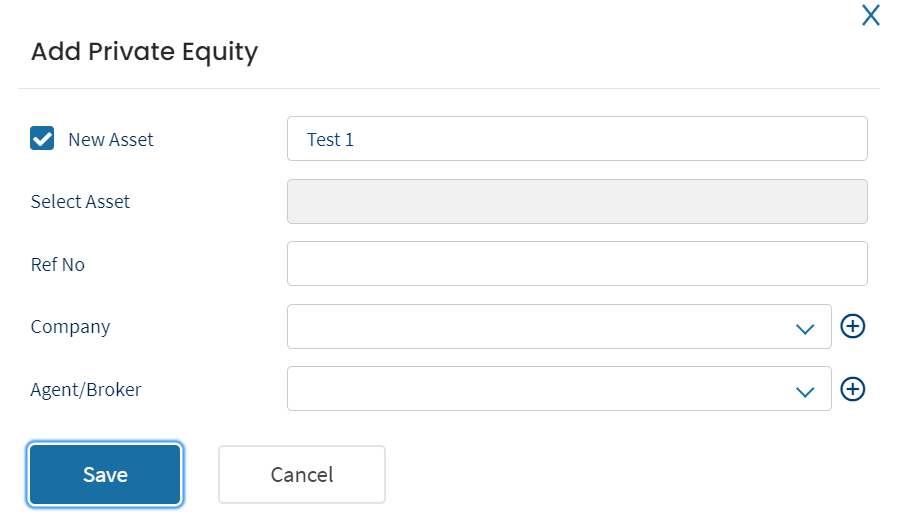Viewport: 911px width, 515px height.
Task: Click the Company field label
Action: click(x=70, y=327)
